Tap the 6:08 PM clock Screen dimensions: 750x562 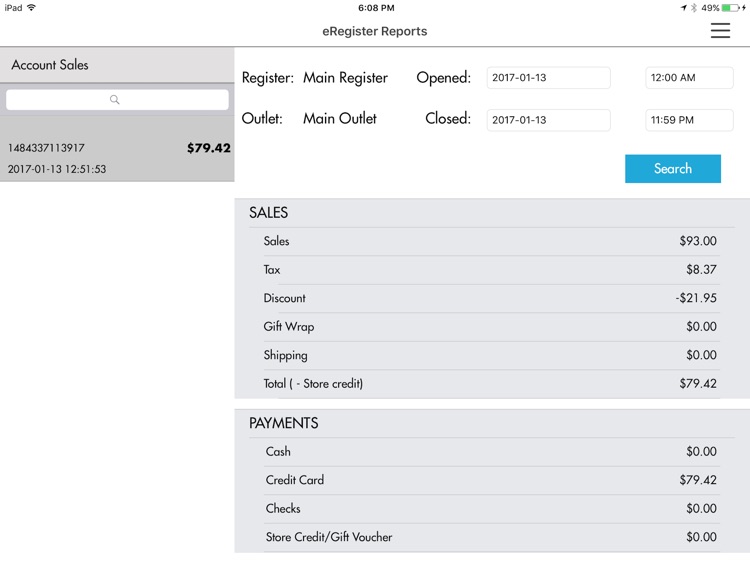tap(376, 8)
